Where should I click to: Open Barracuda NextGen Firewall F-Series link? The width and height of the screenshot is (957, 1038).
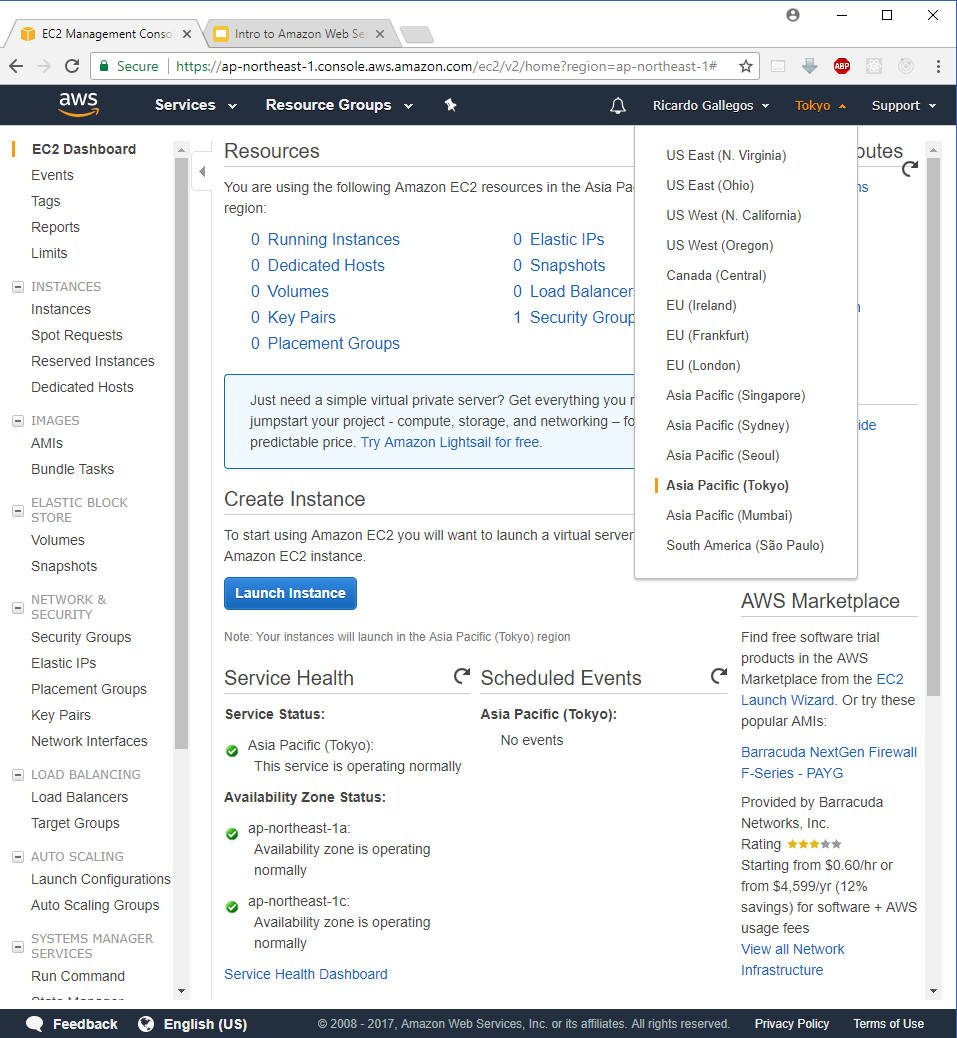829,763
